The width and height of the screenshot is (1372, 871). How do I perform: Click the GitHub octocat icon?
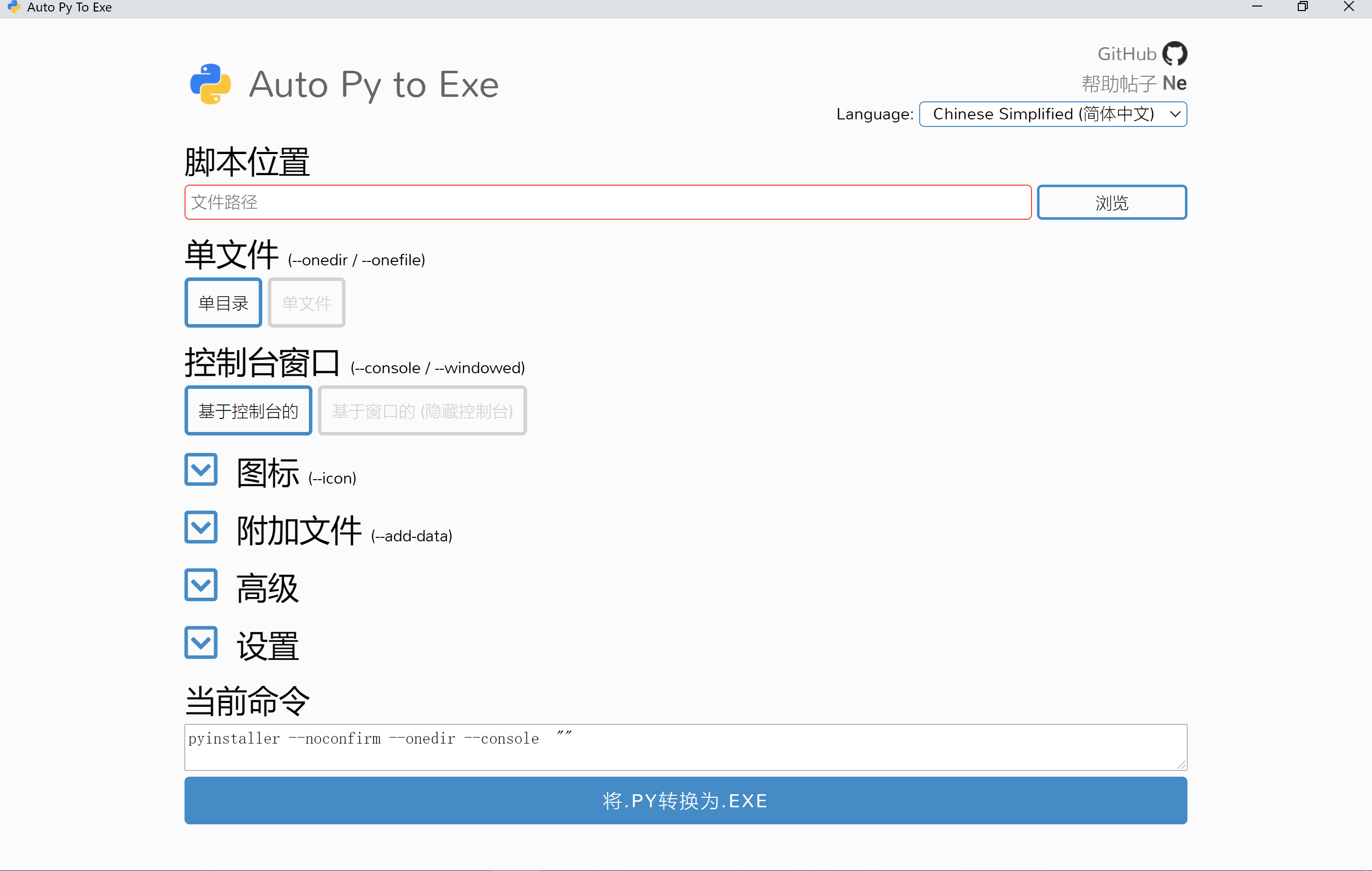1174,54
